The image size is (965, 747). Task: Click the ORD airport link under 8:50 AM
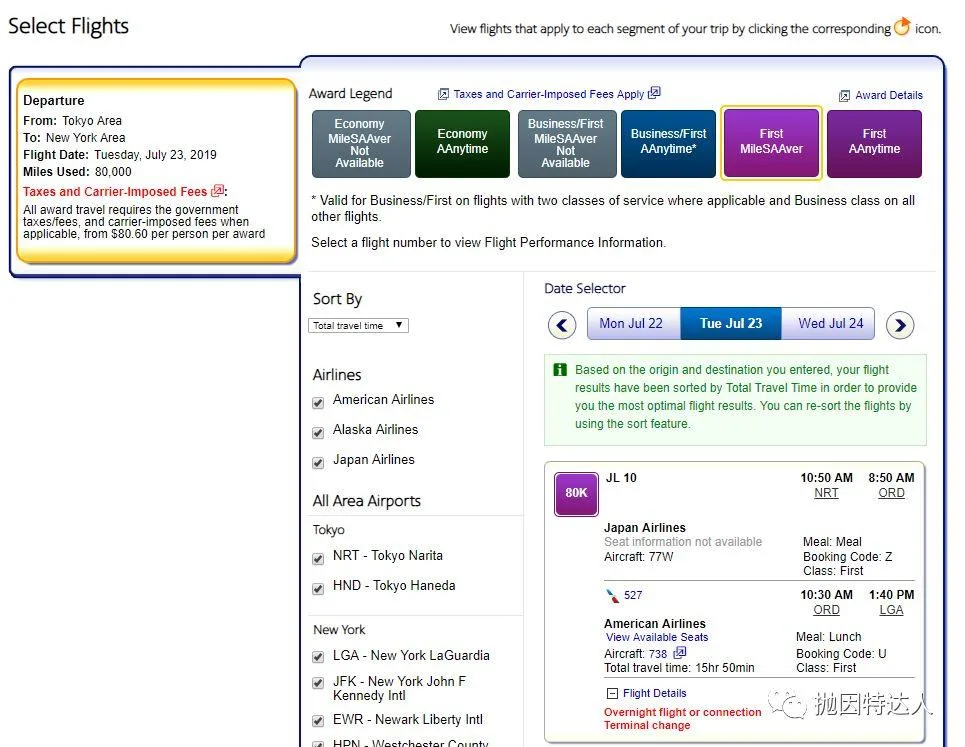(891, 493)
